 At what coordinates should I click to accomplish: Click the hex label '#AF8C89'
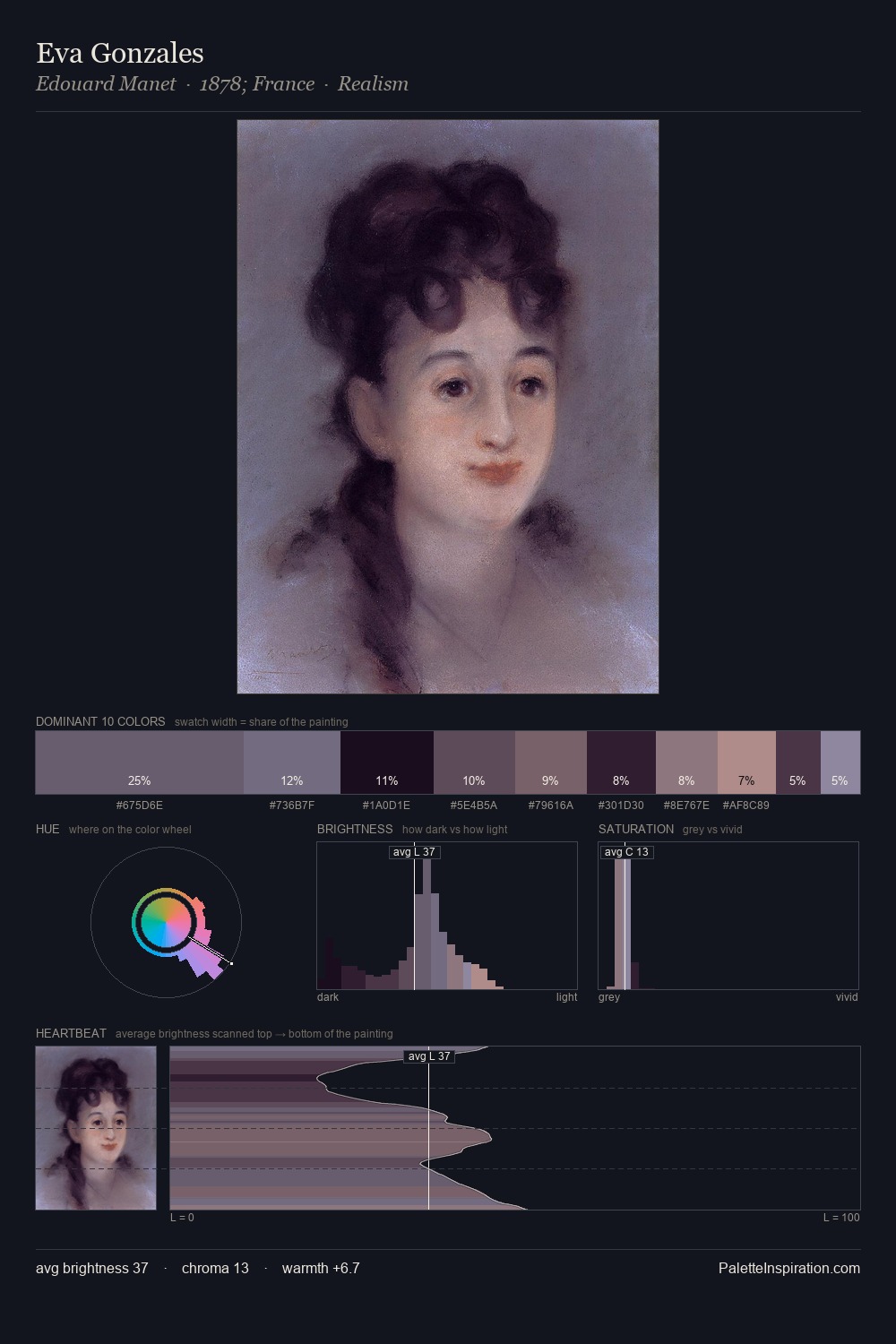pos(745,805)
